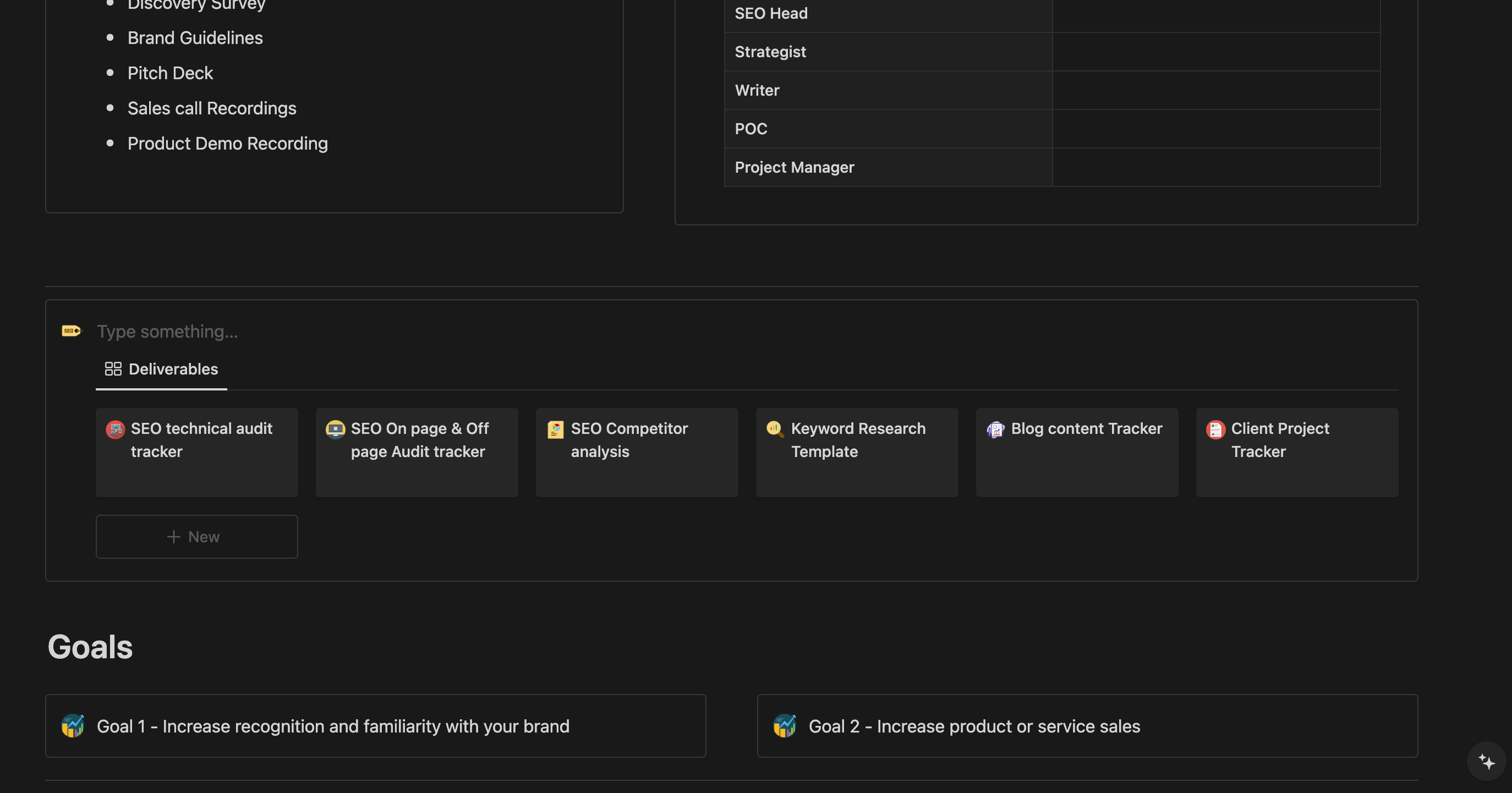The width and height of the screenshot is (1512, 793).
Task: Open the Client Project Tracker card
Action: click(x=1297, y=452)
